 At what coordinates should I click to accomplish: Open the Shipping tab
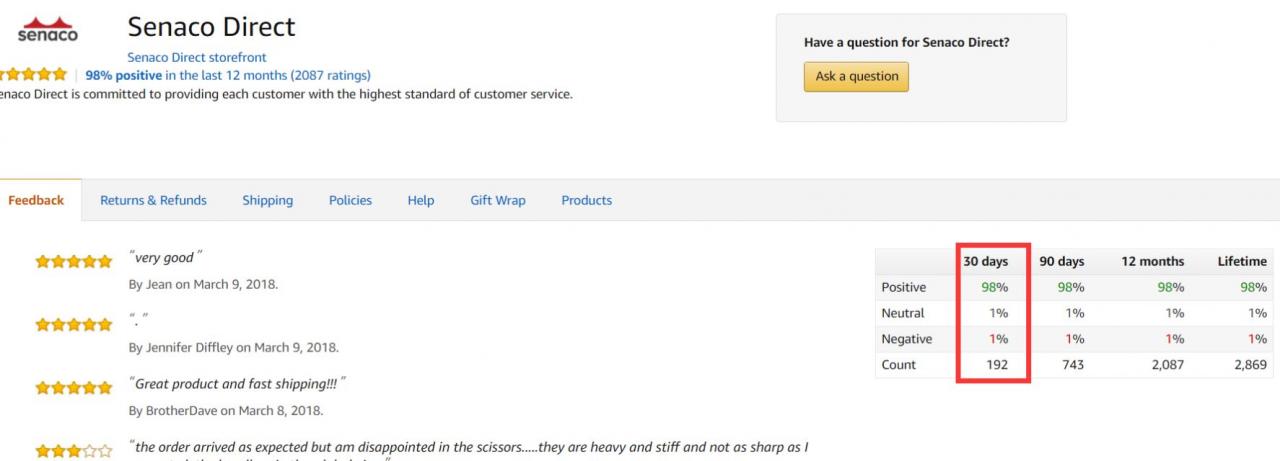tap(268, 200)
